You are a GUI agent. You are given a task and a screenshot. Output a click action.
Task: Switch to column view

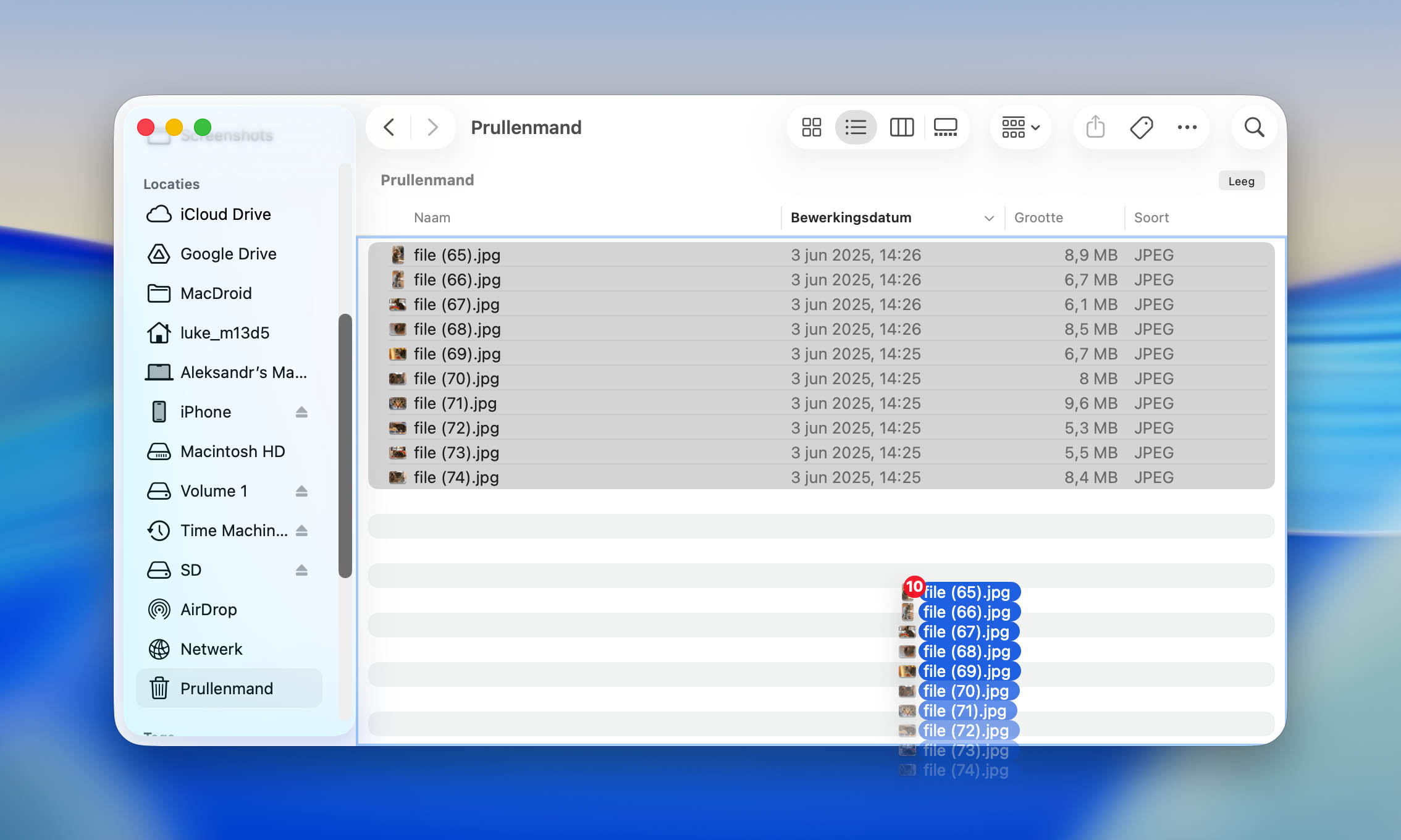coord(901,127)
